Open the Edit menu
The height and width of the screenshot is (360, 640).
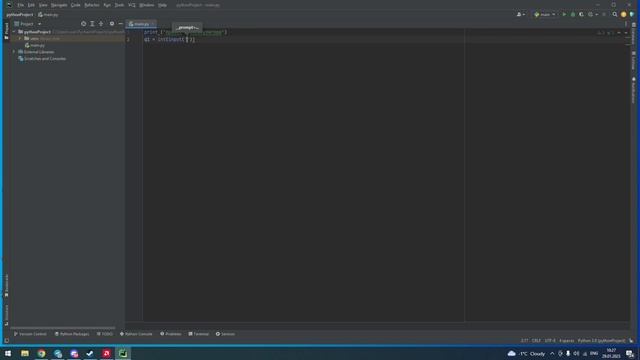pos(31,5)
